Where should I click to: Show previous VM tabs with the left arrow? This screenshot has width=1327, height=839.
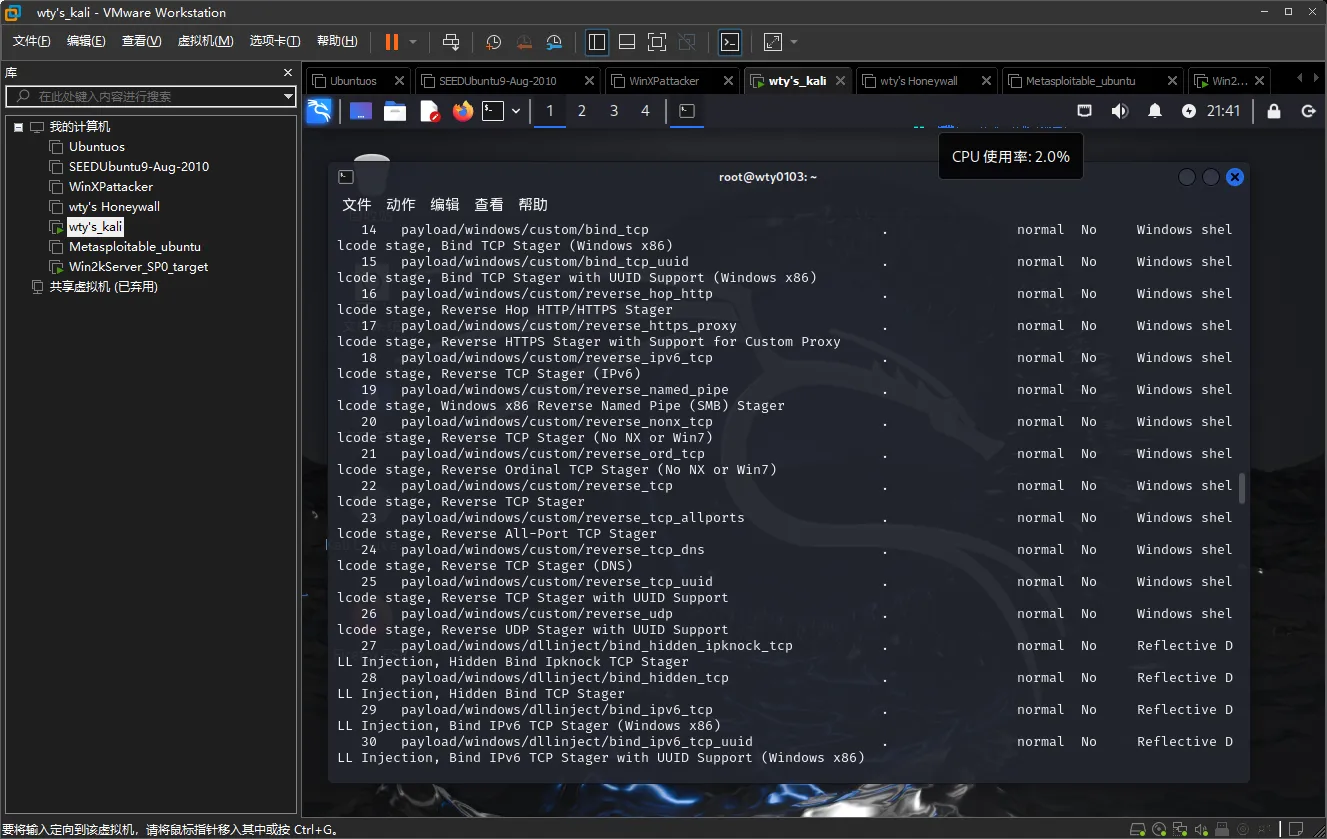coord(1300,79)
